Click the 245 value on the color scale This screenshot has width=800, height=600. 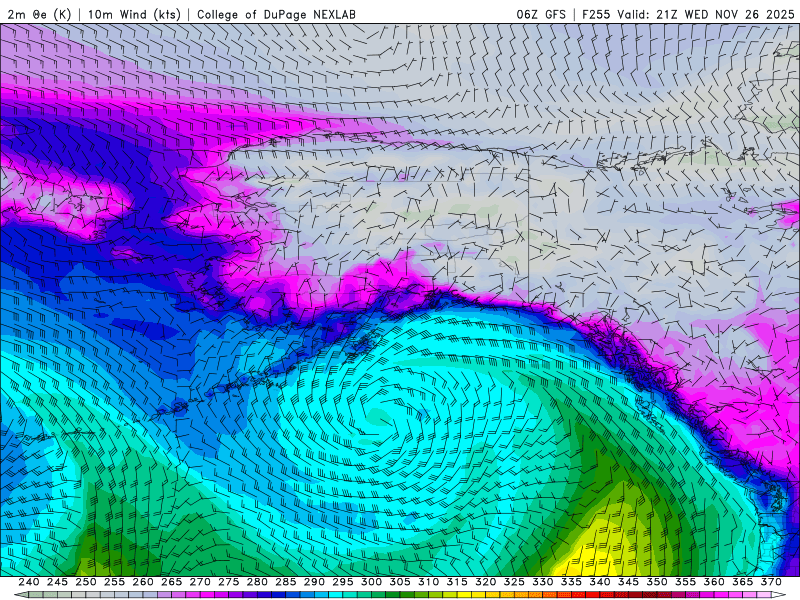pos(58,582)
